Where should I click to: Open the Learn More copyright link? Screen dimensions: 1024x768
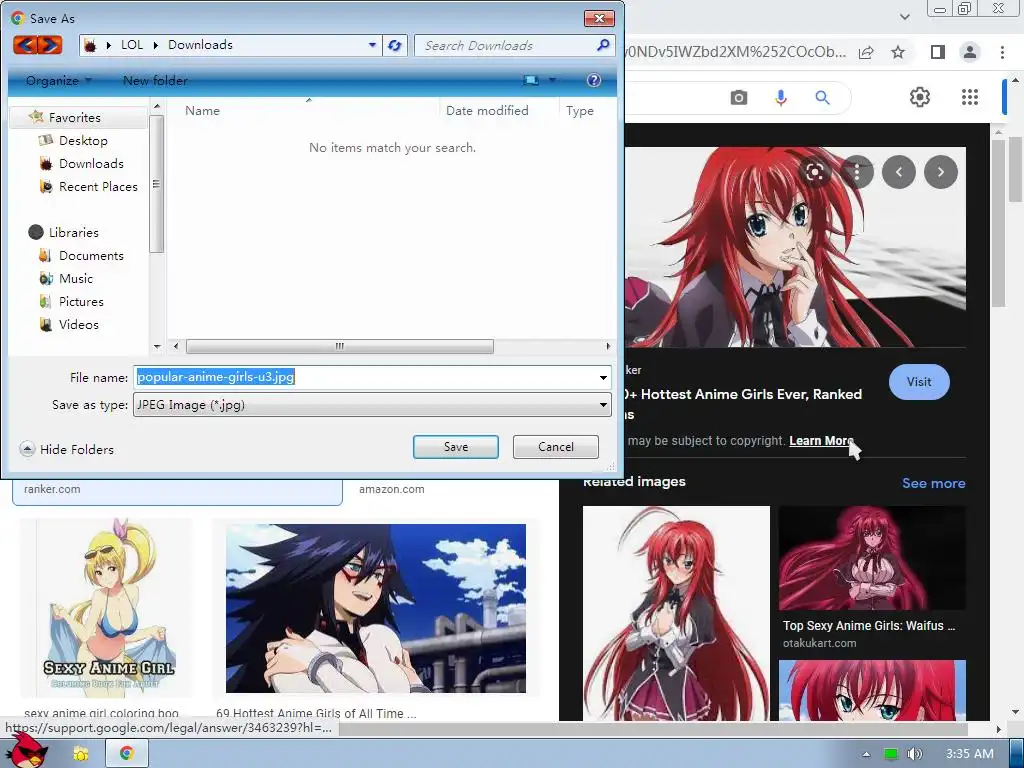click(x=821, y=441)
